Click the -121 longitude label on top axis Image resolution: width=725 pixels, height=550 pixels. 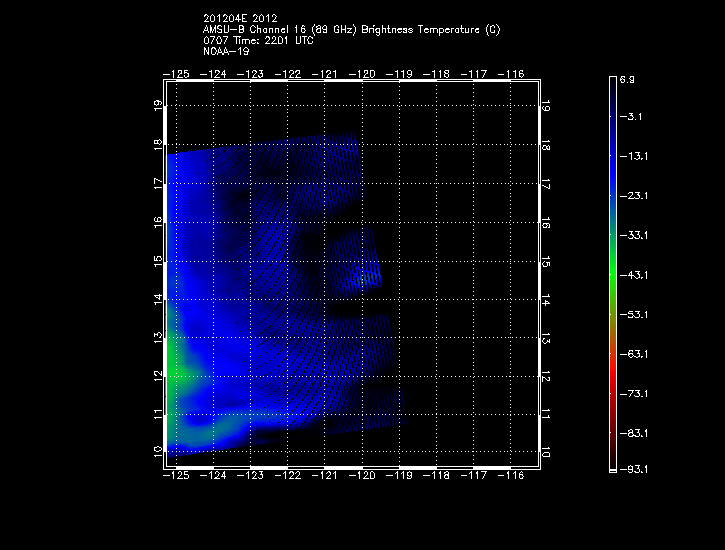pos(325,74)
